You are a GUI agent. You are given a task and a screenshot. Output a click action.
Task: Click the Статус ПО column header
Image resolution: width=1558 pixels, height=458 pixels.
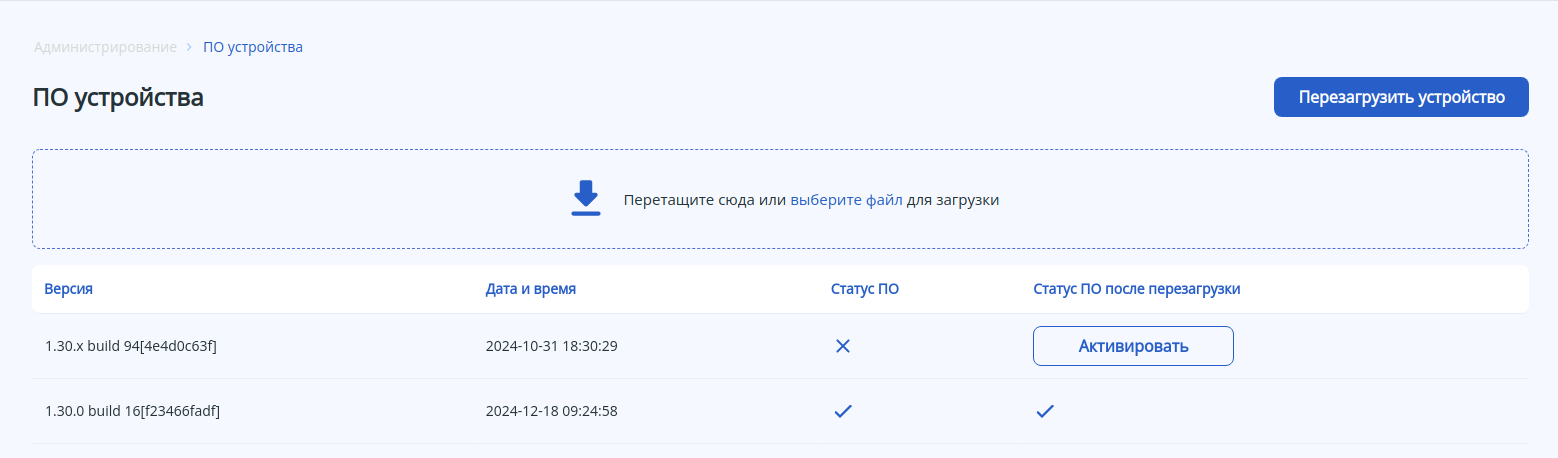point(865,289)
